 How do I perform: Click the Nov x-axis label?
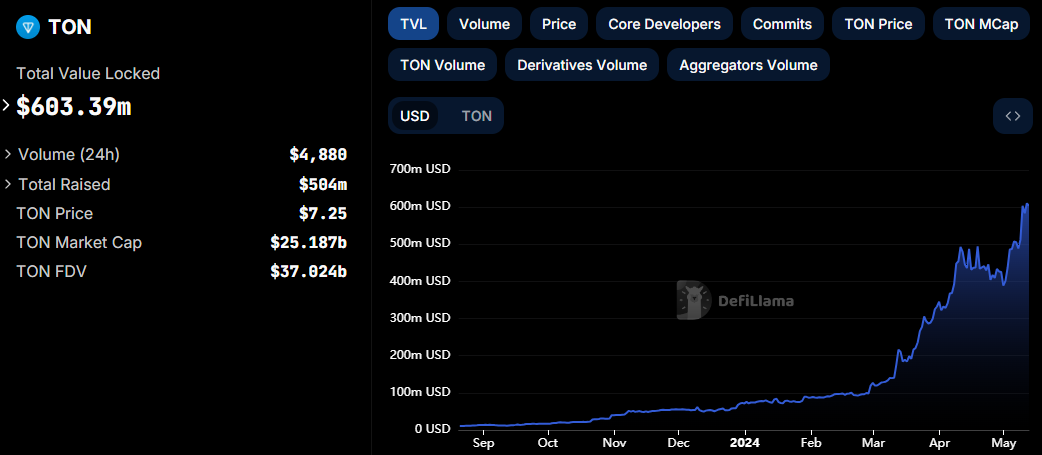click(x=615, y=443)
